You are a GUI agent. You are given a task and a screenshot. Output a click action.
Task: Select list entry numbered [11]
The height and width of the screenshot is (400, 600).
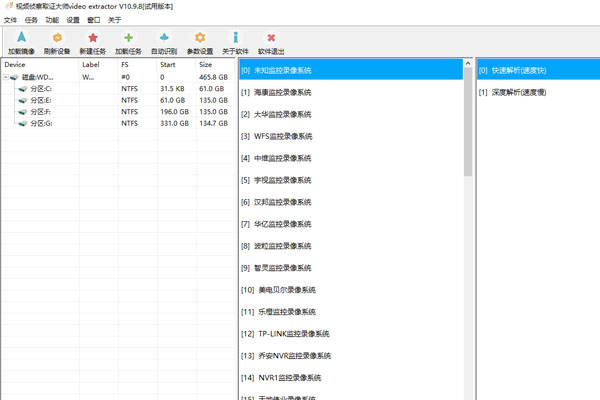[351, 312]
